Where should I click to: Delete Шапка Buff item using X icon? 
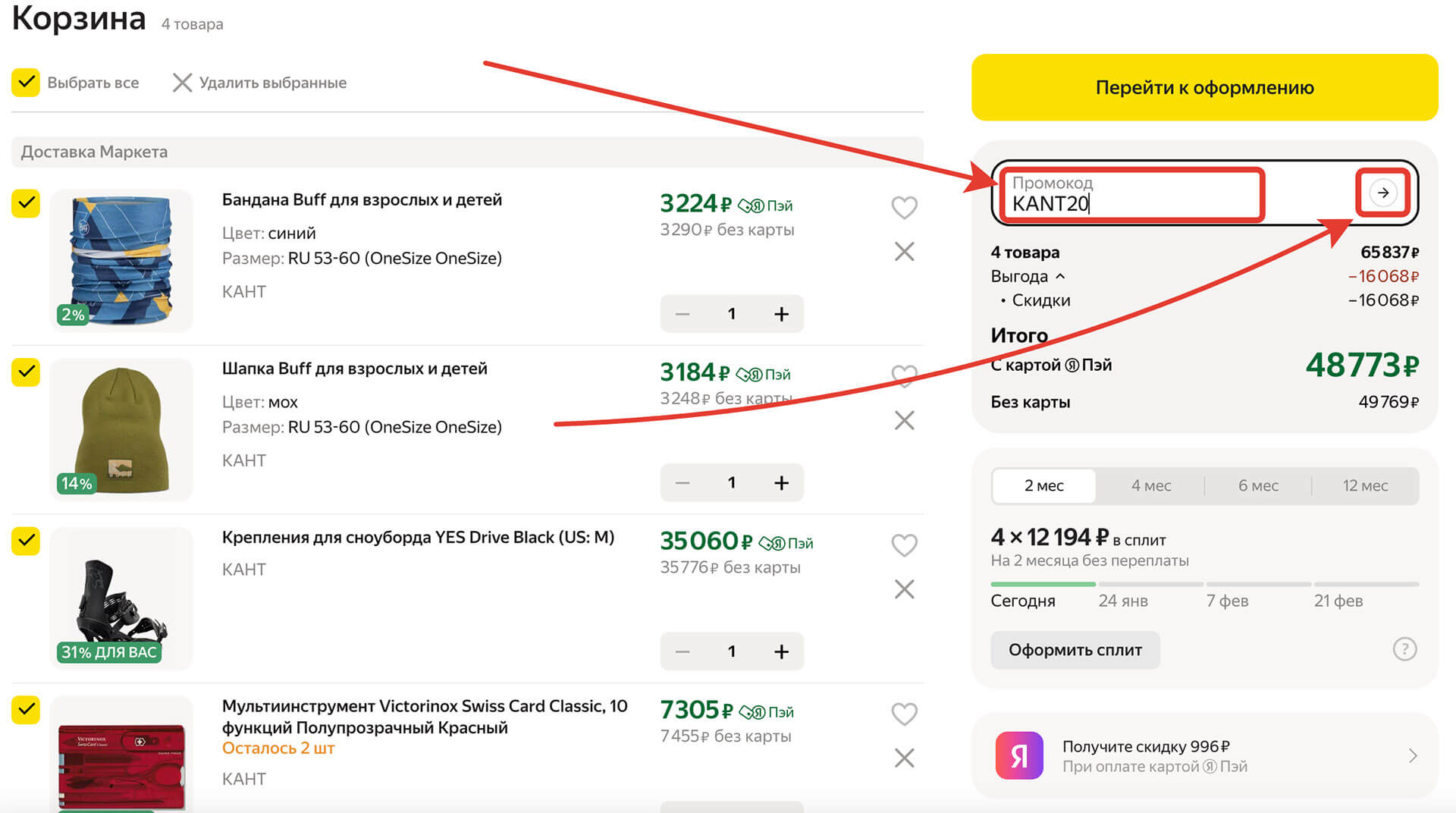(904, 421)
